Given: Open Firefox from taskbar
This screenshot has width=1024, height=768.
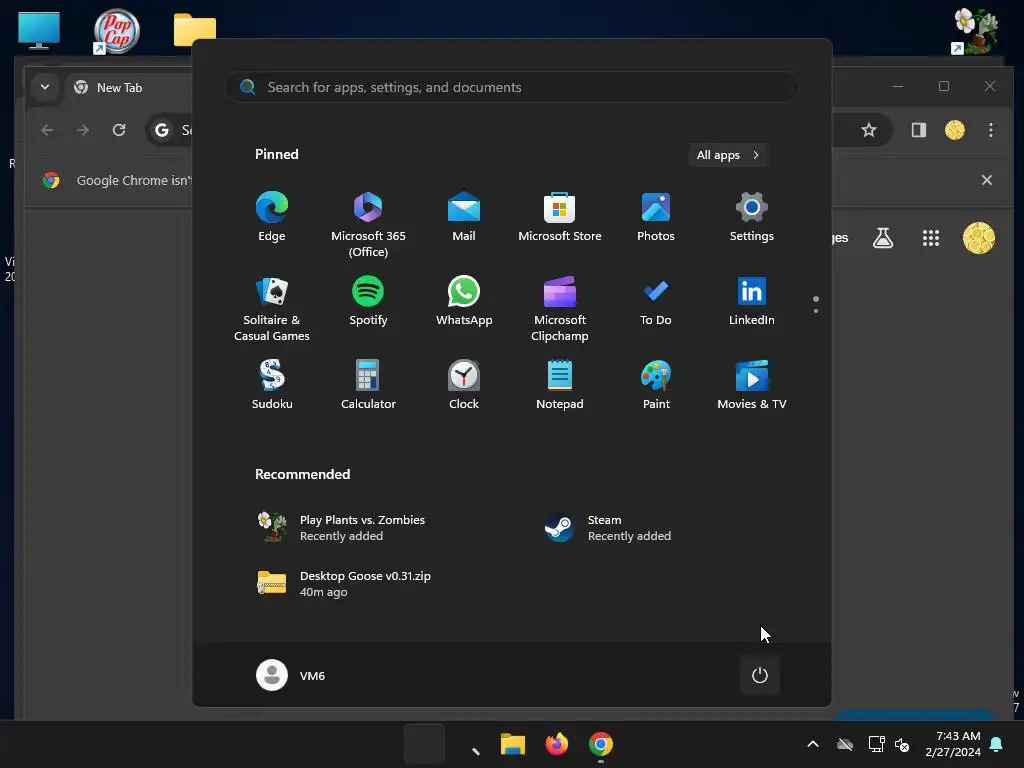Looking at the screenshot, I should point(556,744).
